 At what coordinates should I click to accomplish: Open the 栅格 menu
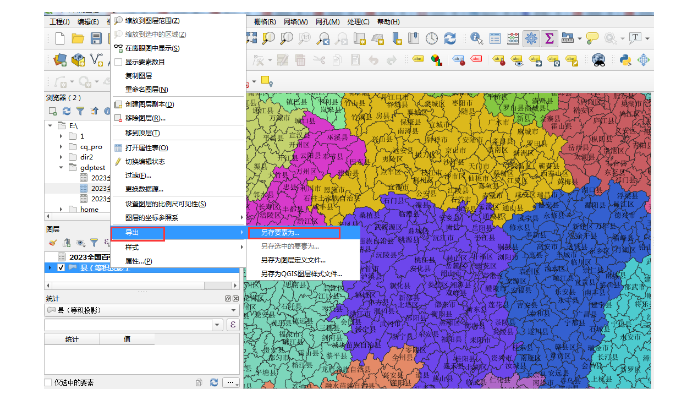point(265,21)
